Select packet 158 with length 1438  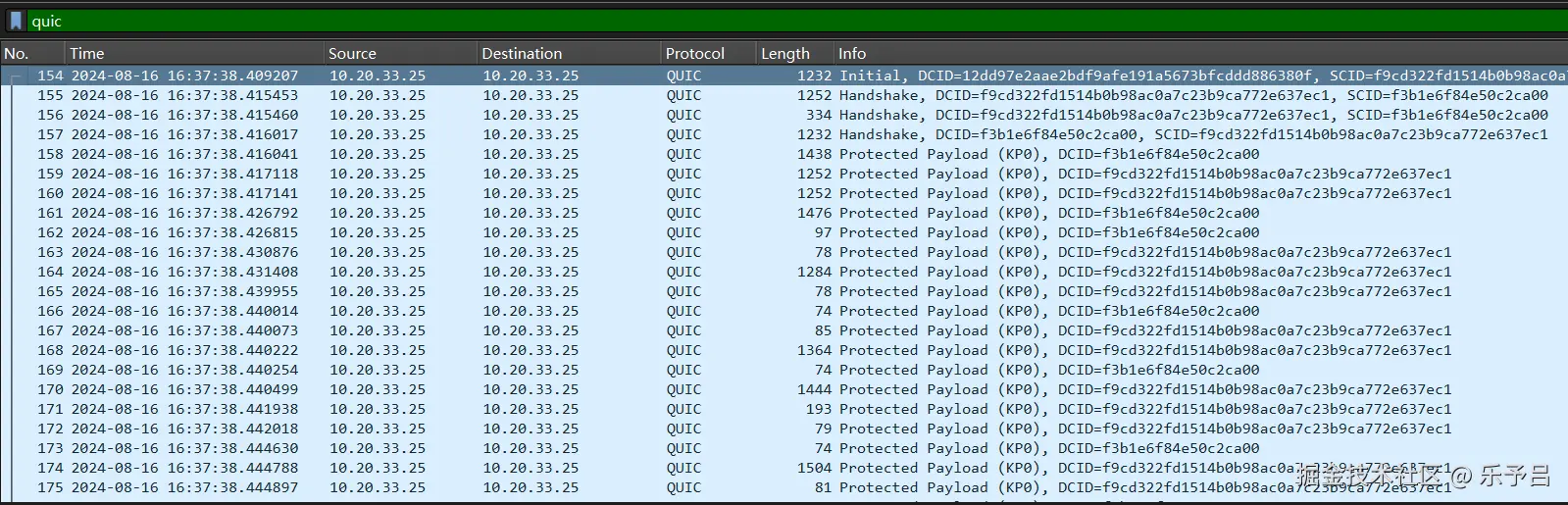pos(784,154)
